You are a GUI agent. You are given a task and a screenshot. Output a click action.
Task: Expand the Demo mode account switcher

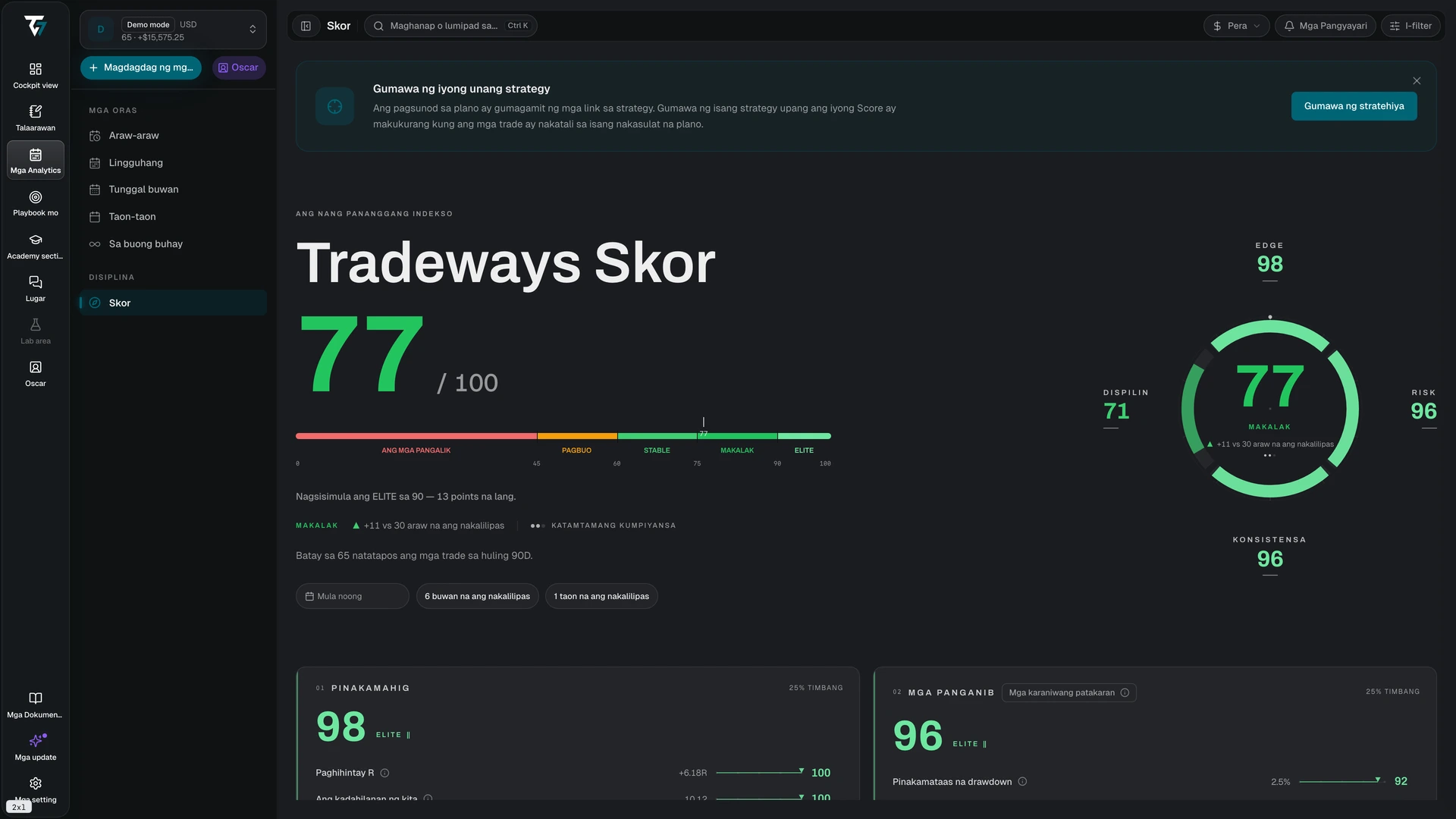pyautogui.click(x=173, y=30)
